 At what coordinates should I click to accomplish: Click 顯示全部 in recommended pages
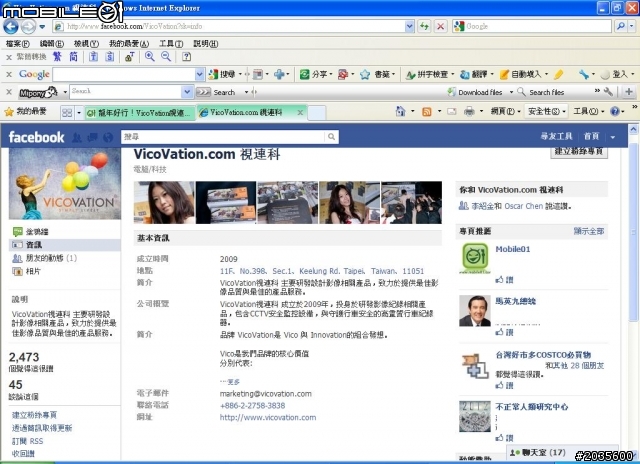pos(589,231)
